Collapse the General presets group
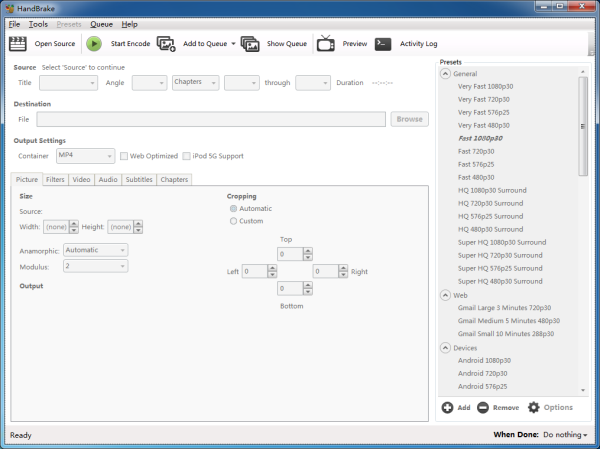Viewport: 600px width, 449px height. 445,74
